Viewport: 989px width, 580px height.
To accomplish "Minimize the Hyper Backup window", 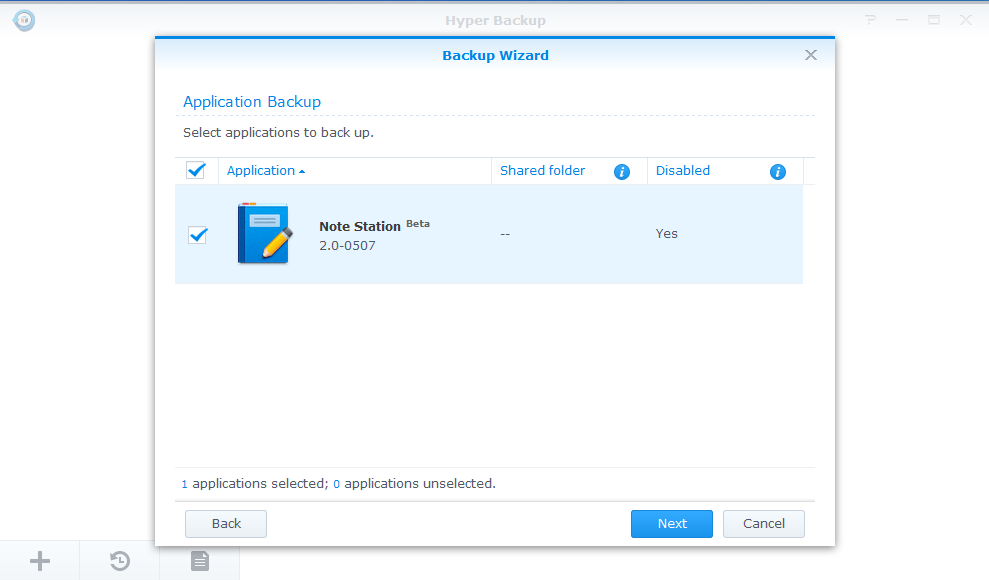I will (902, 20).
